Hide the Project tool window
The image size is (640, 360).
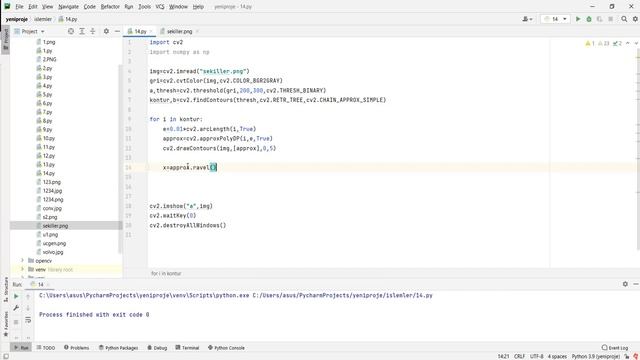(x=117, y=31)
